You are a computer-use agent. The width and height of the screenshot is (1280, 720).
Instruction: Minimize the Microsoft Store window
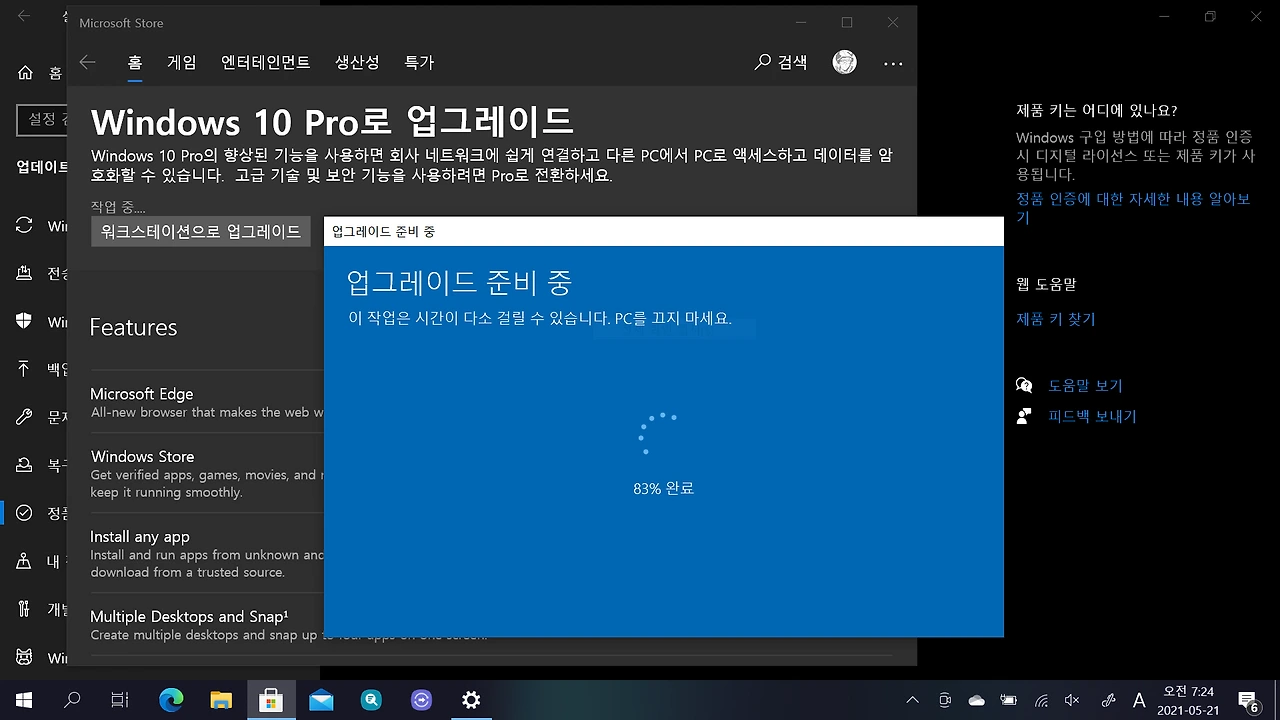coord(801,22)
